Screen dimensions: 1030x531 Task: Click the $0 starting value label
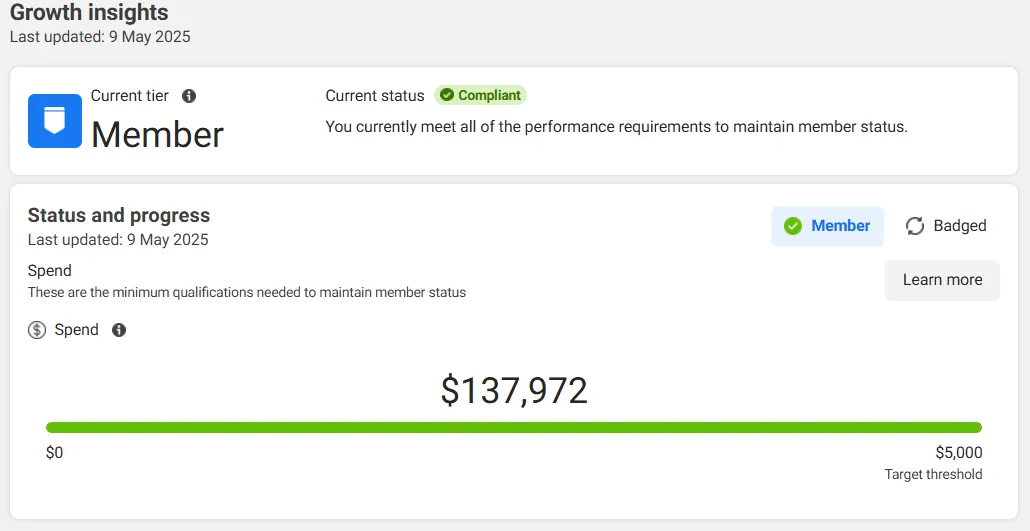coord(55,453)
